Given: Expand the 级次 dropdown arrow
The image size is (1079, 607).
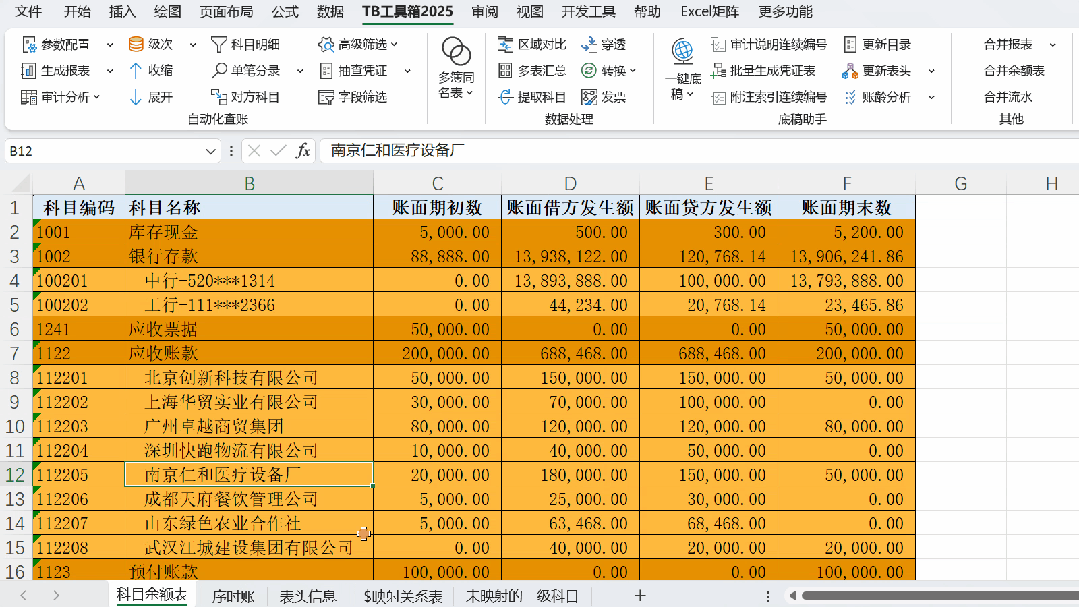Looking at the screenshot, I should click(x=193, y=45).
